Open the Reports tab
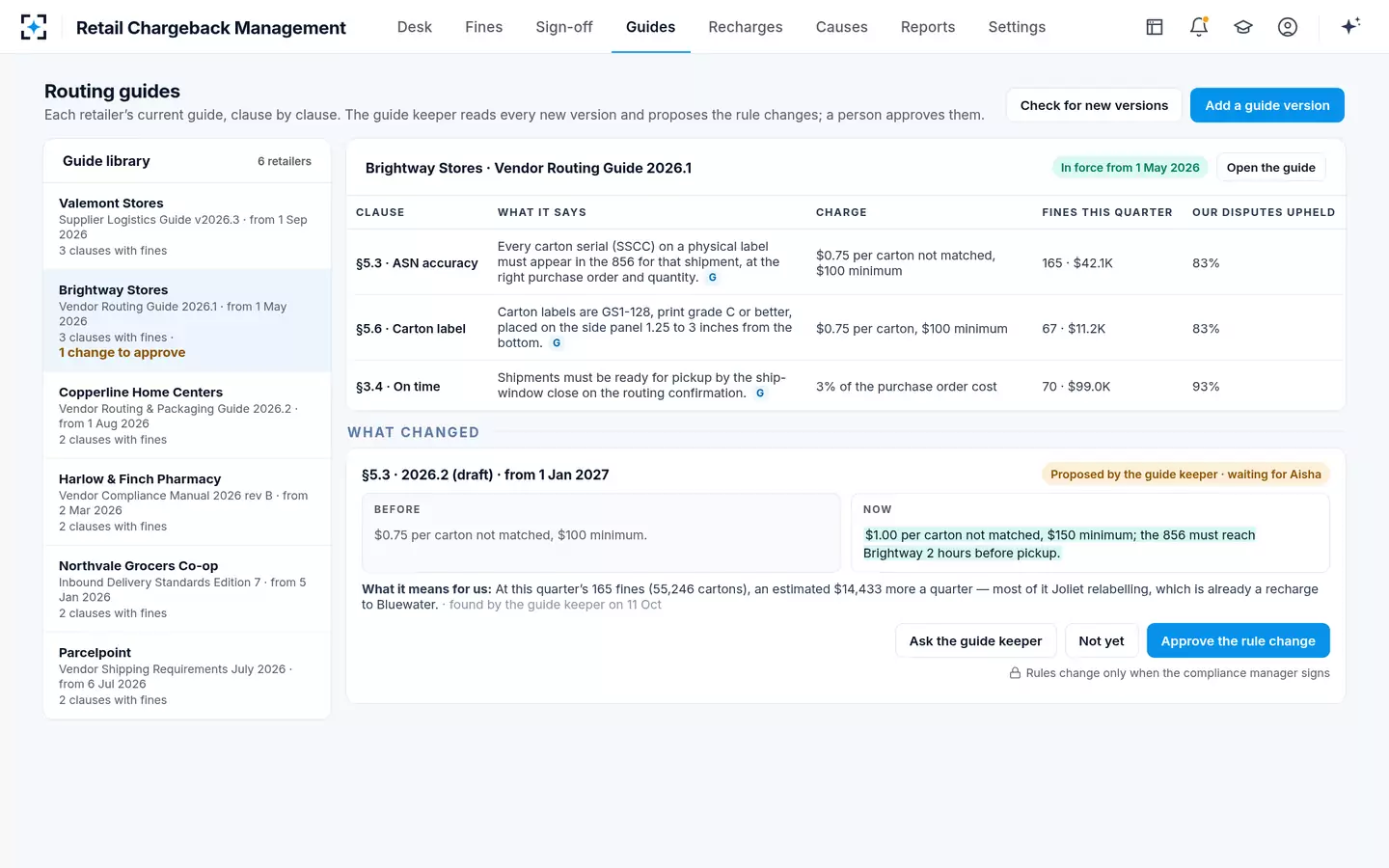Image resolution: width=1389 pixels, height=868 pixels. tap(928, 27)
